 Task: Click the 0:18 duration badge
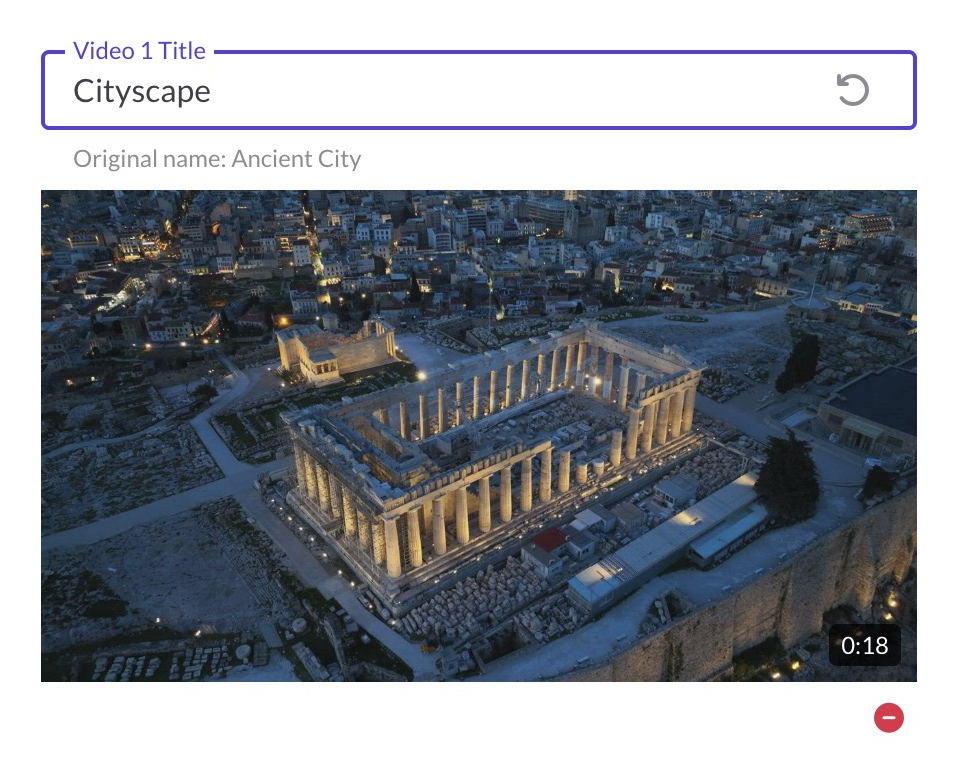pos(864,645)
